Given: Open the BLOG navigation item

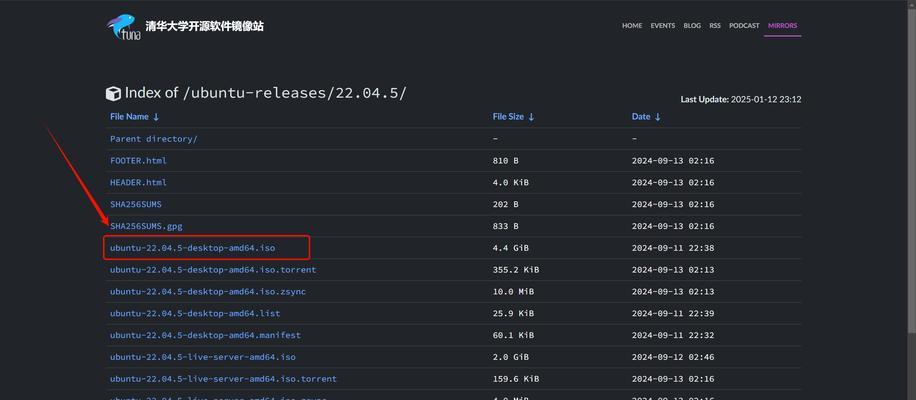Looking at the screenshot, I should point(692,26).
